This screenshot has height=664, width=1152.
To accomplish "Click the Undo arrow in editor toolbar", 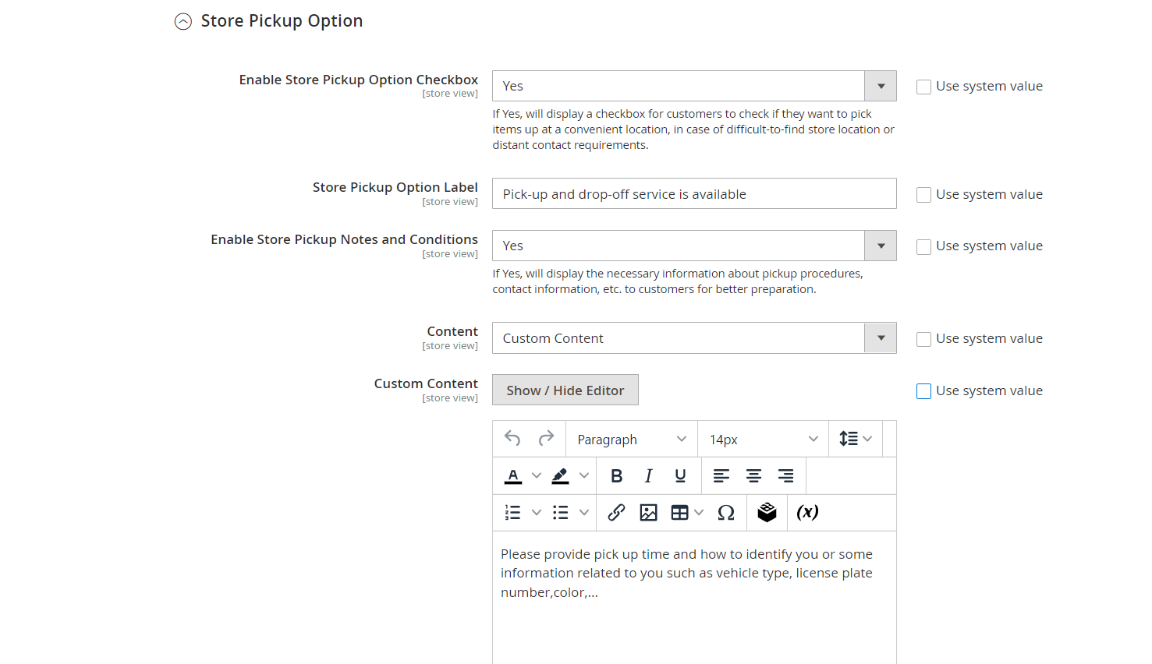I will pos(513,439).
